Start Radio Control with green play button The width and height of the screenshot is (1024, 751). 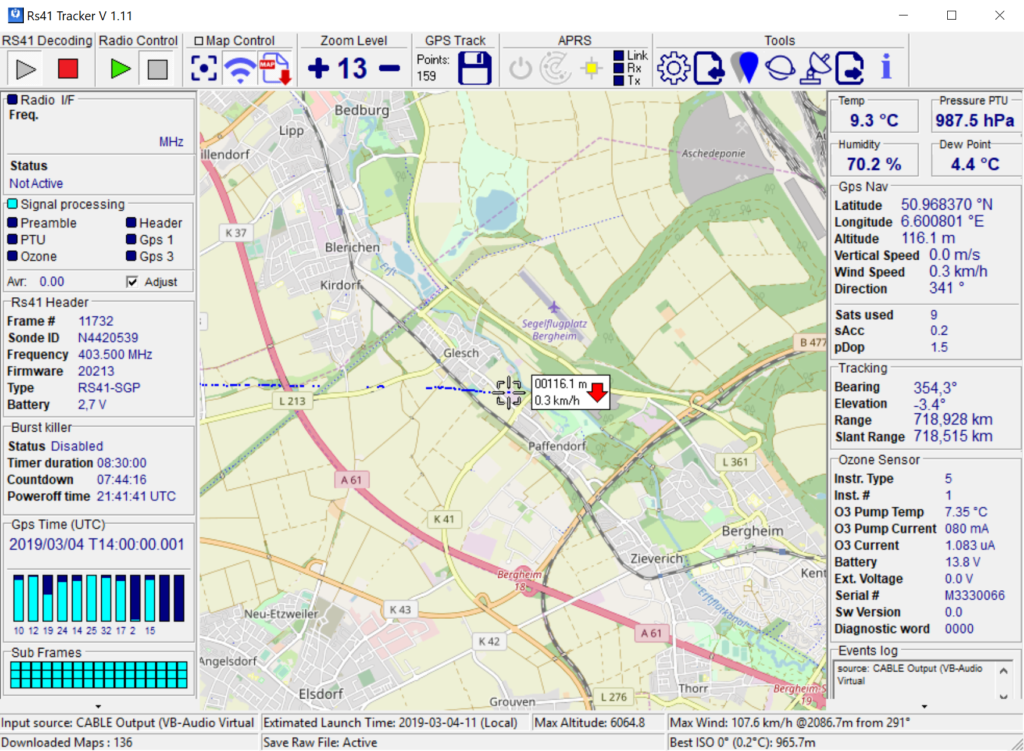click(121, 69)
